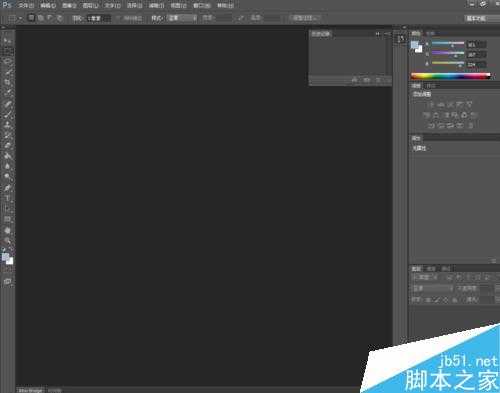Select the Clone Stamp tool
The image size is (500, 393).
coord(7,125)
